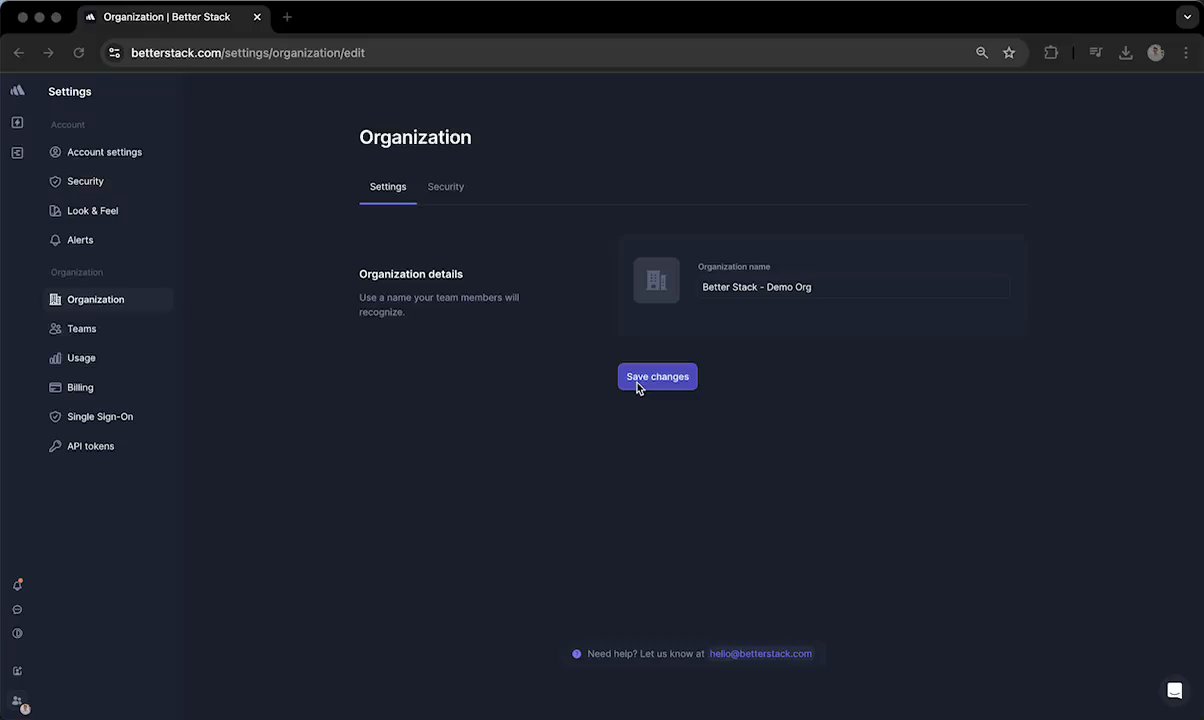Reload the current page
This screenshot has width=1204, height=720.
(x=79, y=53)
